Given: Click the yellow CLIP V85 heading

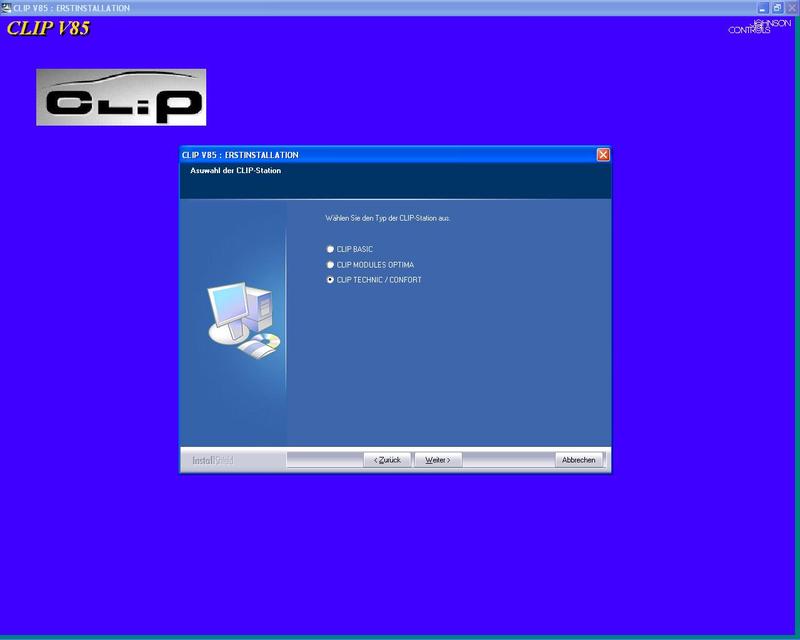Looking at the screenshot, I should (x=48, y=28).
